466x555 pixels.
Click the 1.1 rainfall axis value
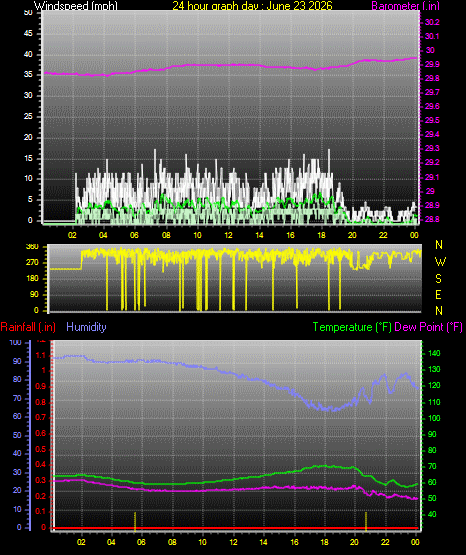click(x=41, y=355)
